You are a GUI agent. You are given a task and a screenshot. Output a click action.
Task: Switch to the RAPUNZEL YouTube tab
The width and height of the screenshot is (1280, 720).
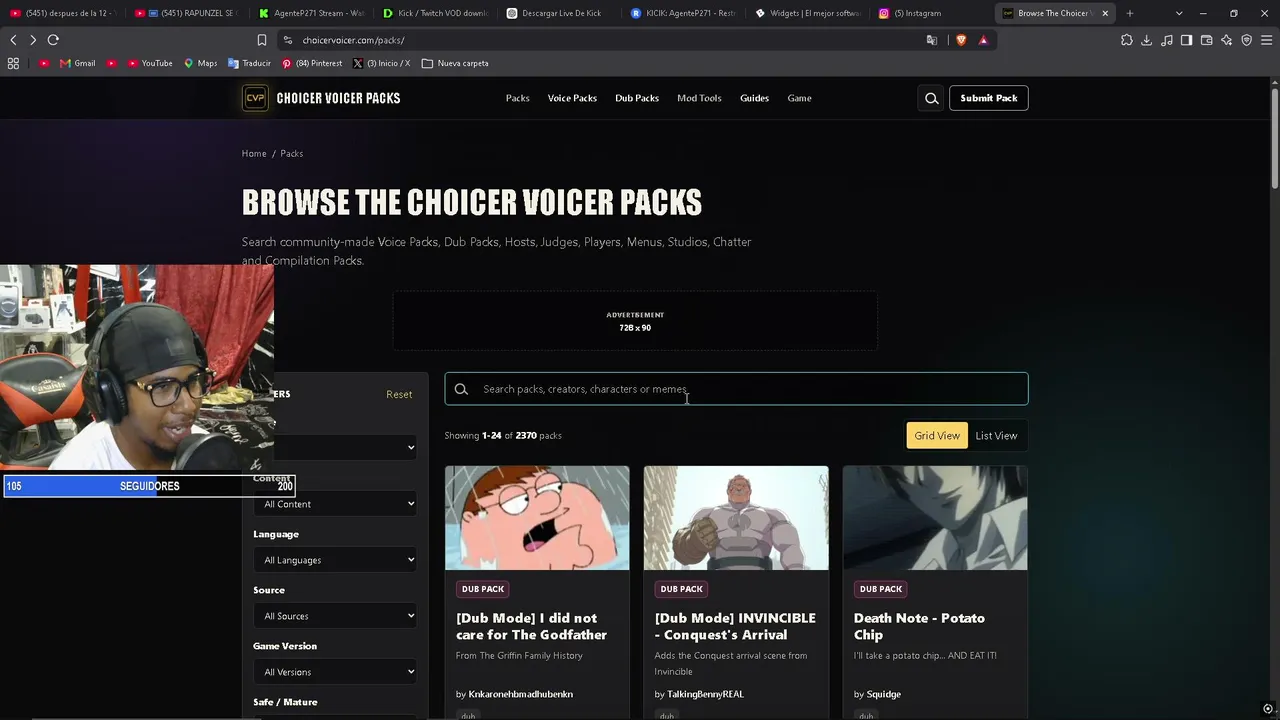click(x=187, y=13)
